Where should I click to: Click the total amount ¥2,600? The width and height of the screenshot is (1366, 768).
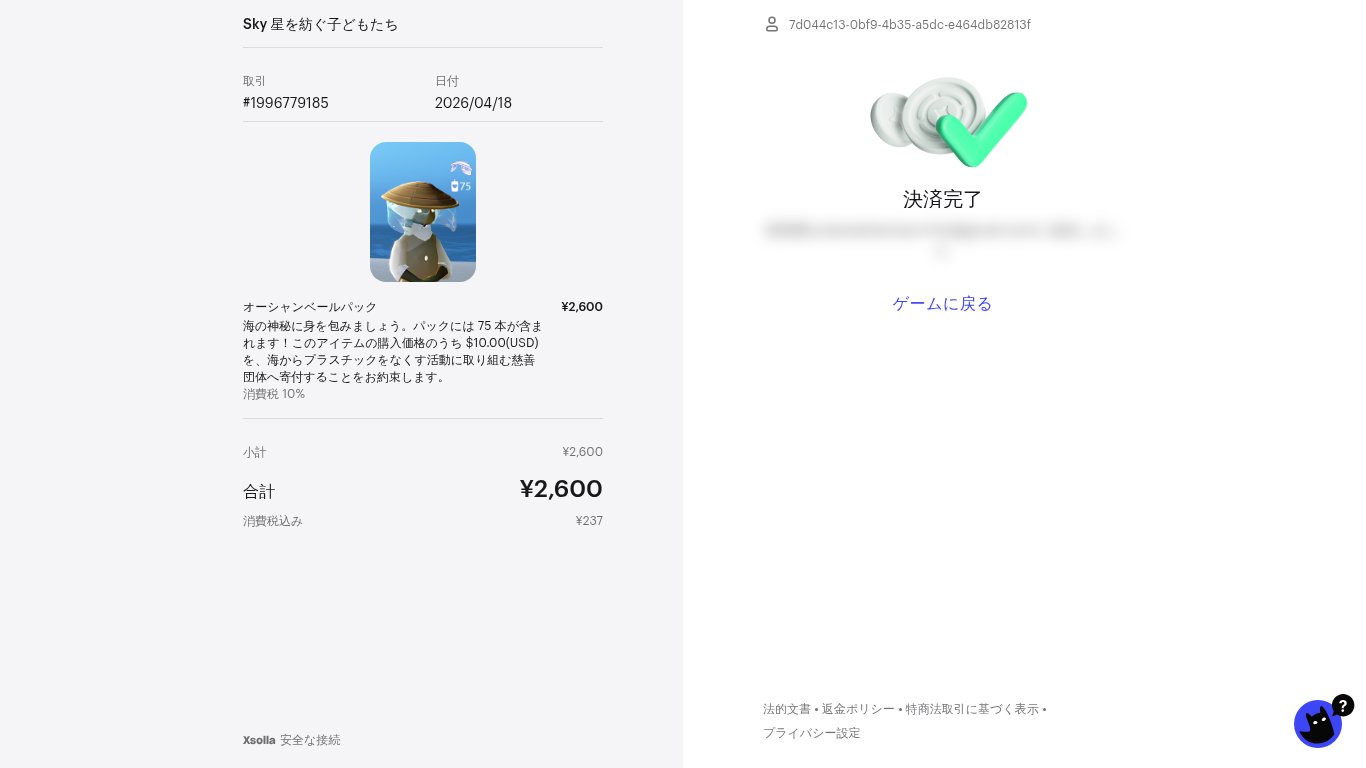[x=561, y=489]
